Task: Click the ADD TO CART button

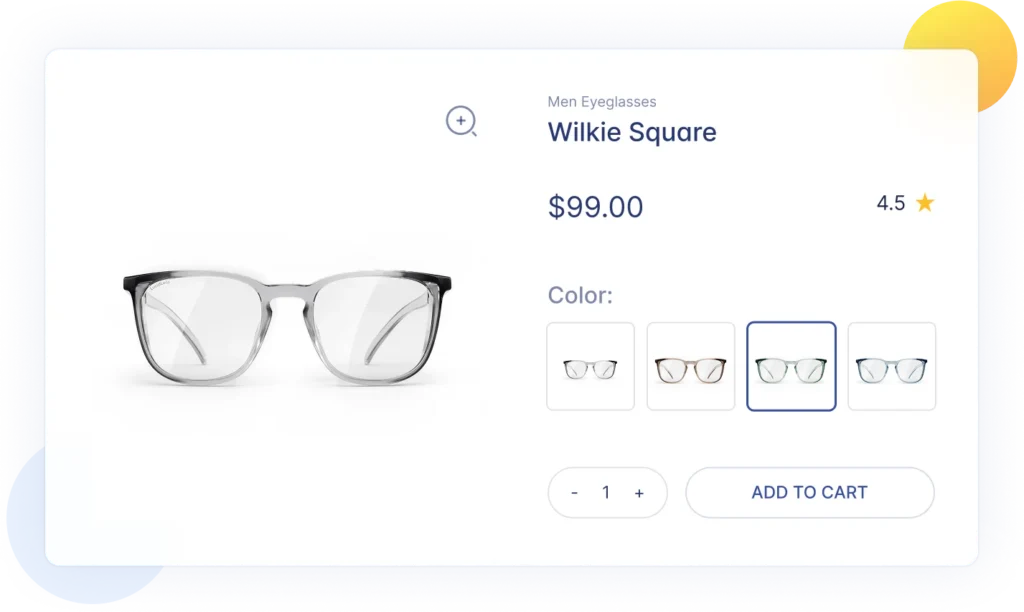Action: pos(810,492)
